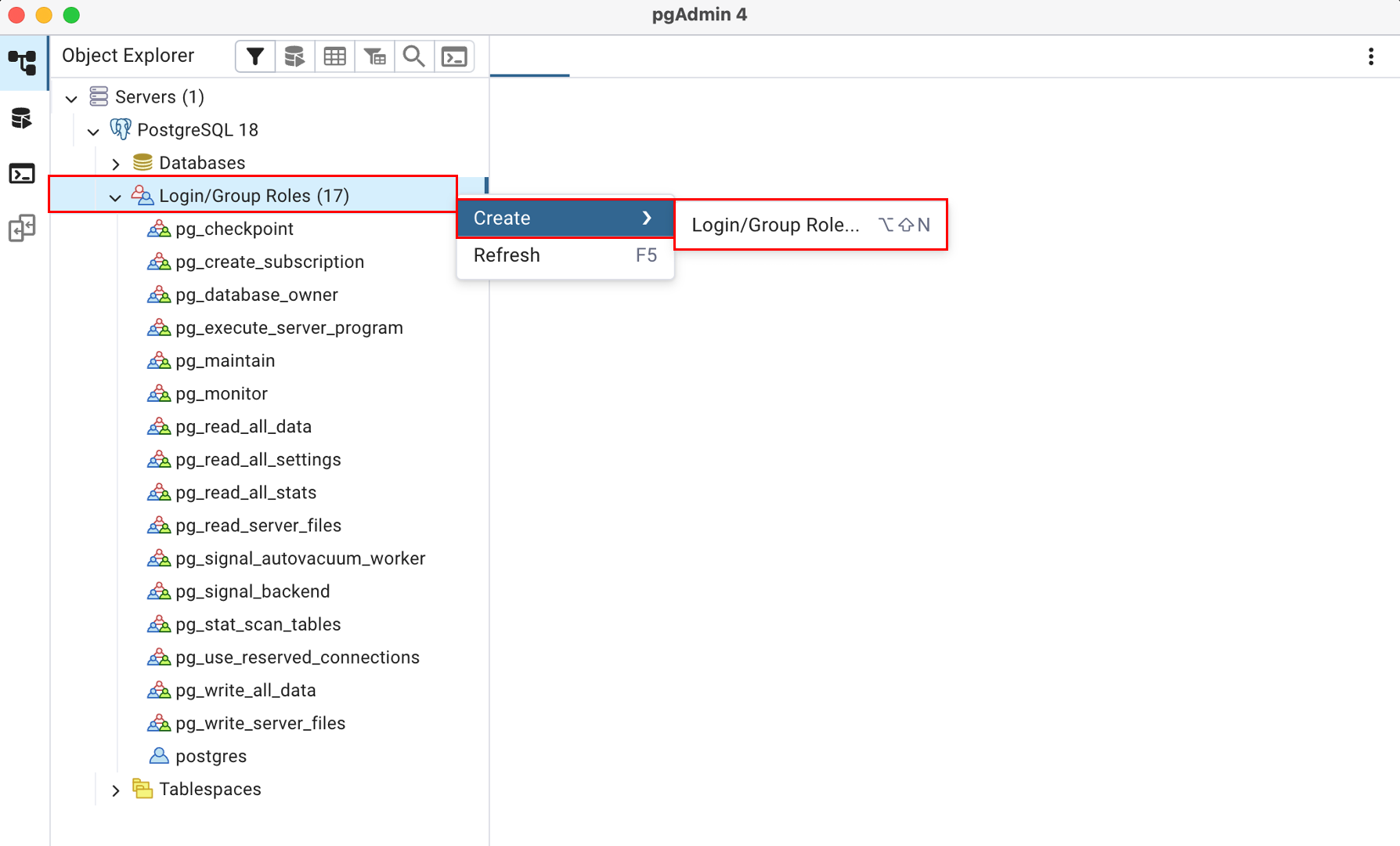Select the pg_checkpoint role
1400x846 pixels.
234,229
